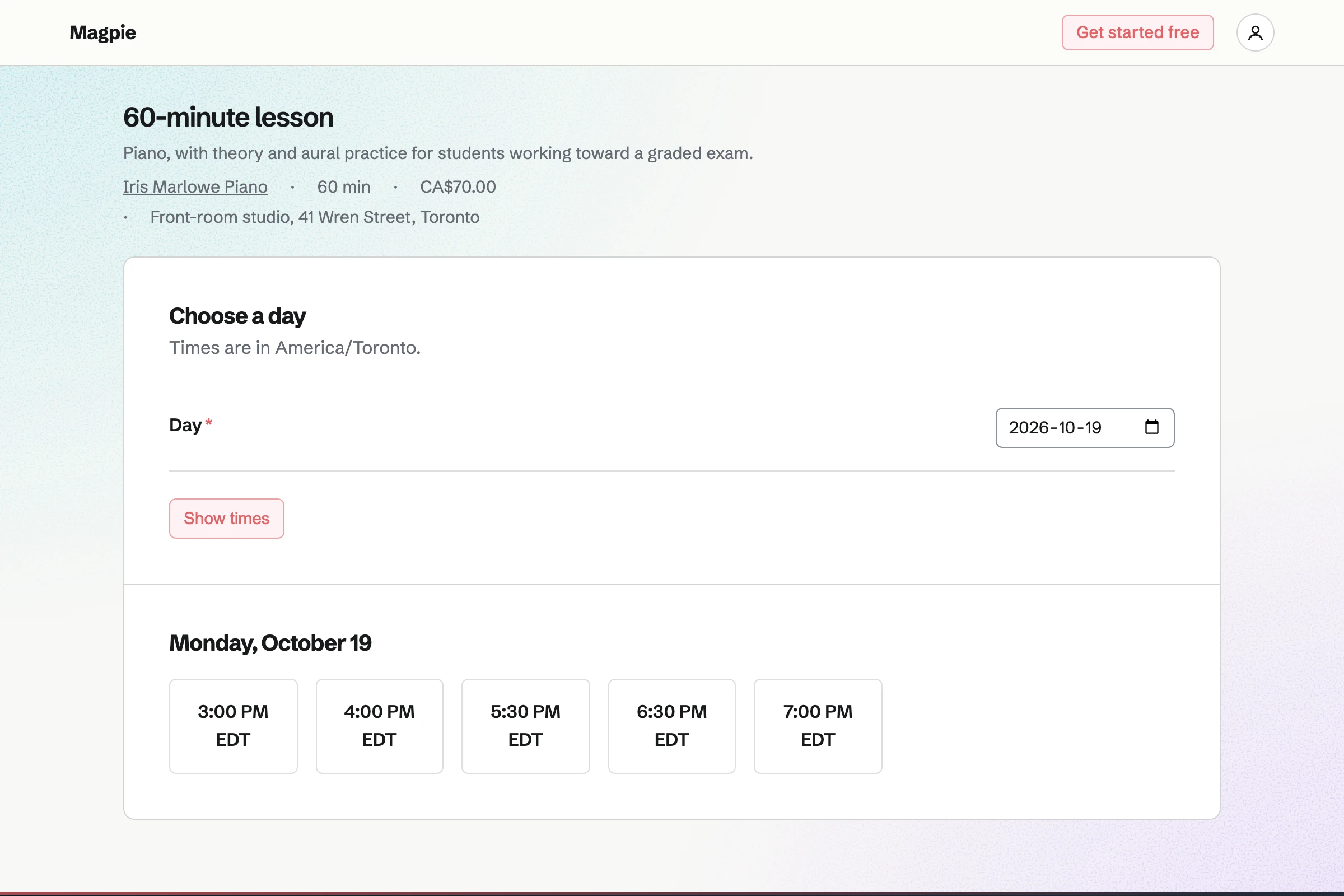Image resolution: width=1344 pixels, height=896 pixels.
Task: Click the 'Times are in America/Toronto.' note
Action: pyautogui.click(x=295, y=347)
